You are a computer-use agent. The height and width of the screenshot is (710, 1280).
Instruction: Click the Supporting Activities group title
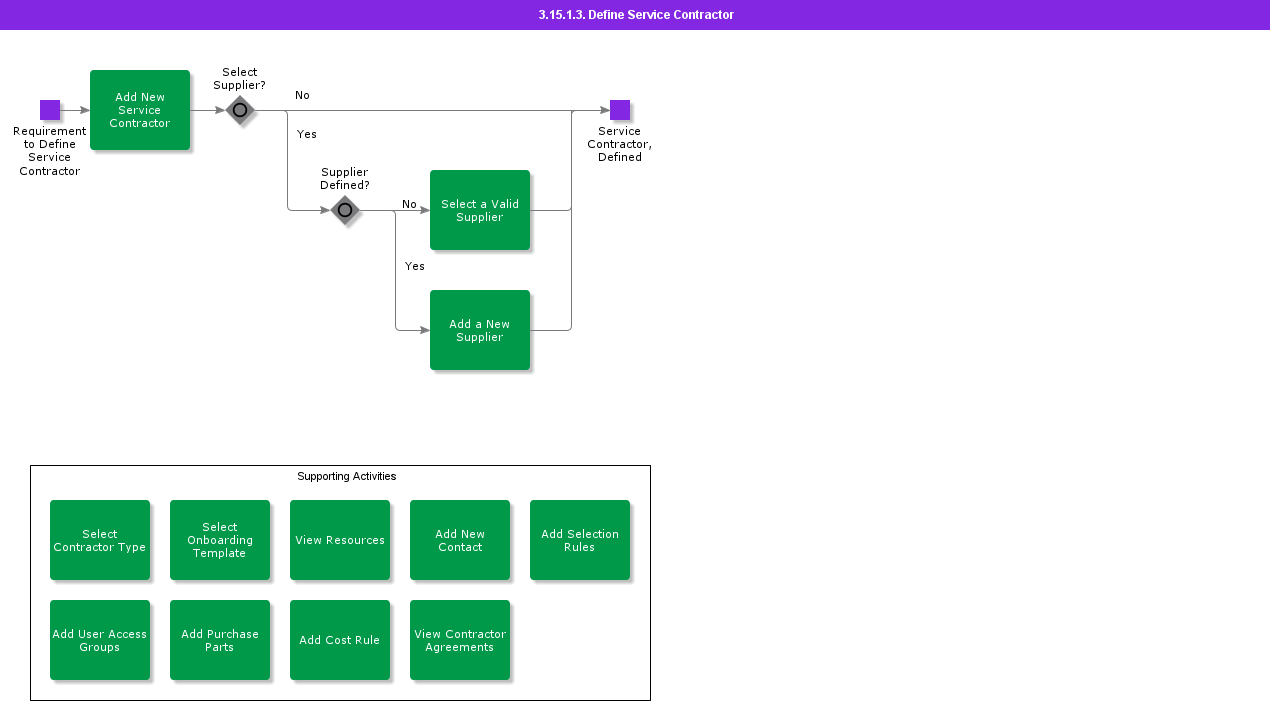346,476
